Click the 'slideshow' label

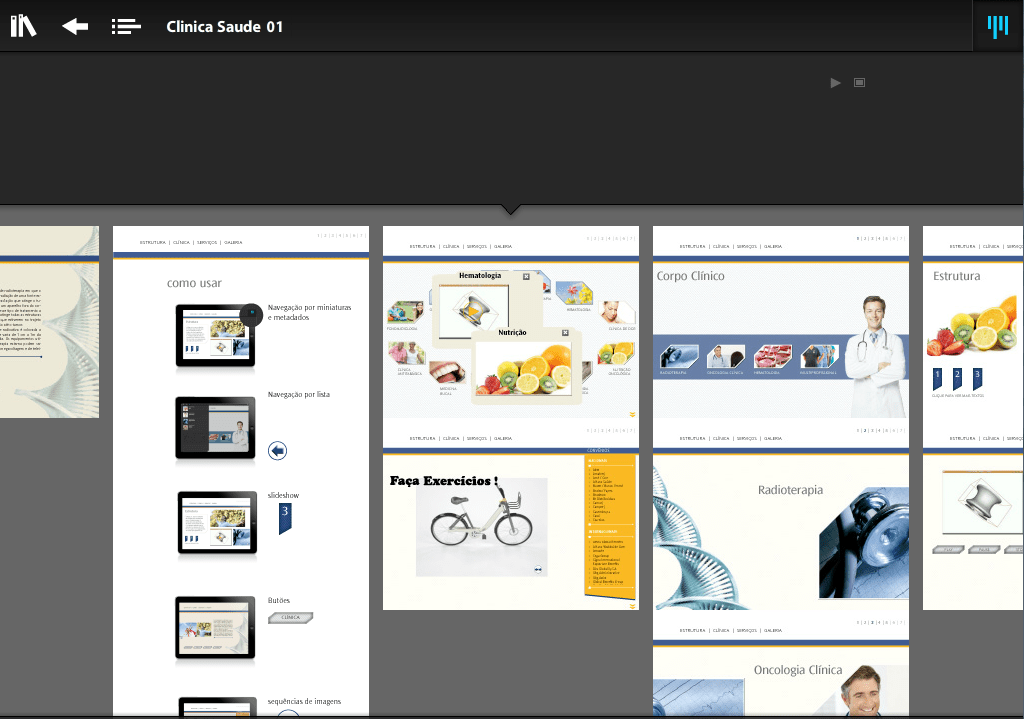tap(283, 495)
